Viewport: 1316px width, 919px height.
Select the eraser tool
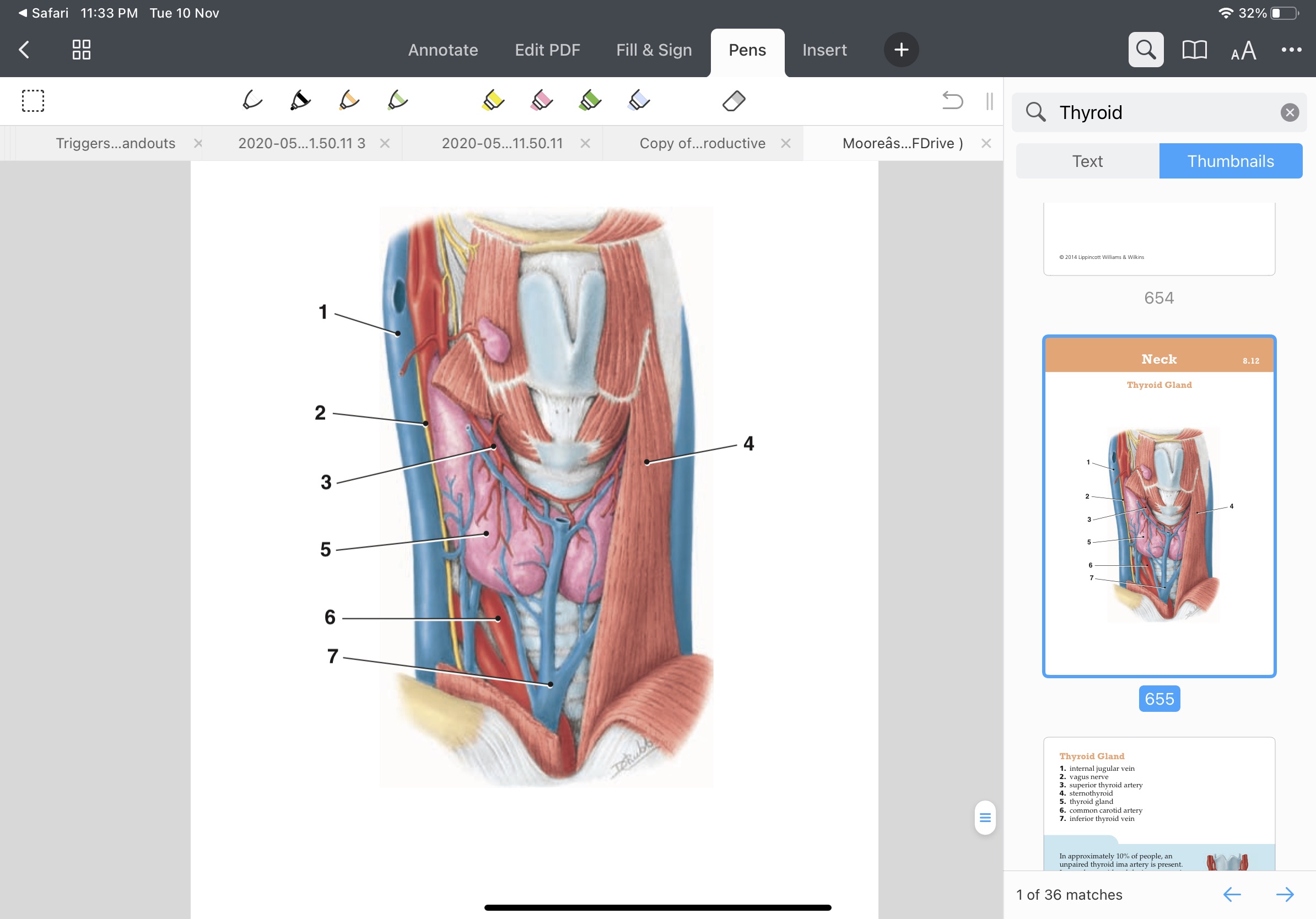(733, 101)
